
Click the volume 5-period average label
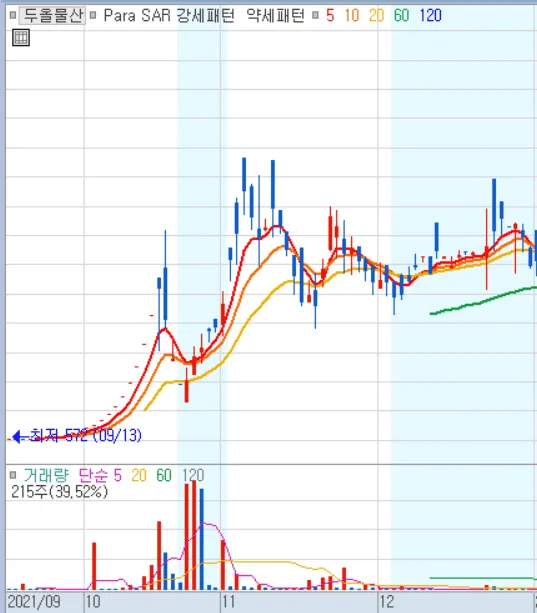point(118,475)
